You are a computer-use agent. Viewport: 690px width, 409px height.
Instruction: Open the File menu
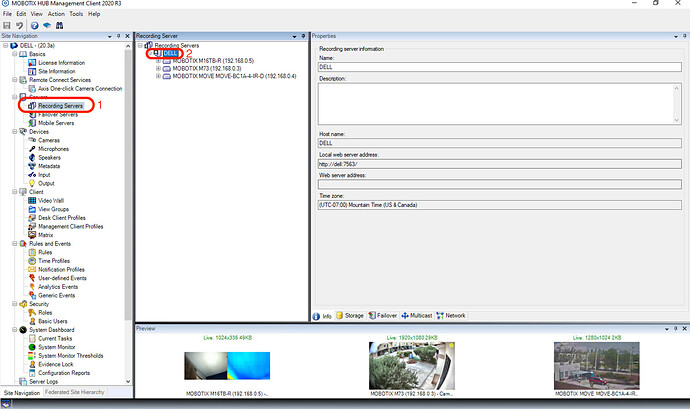[7, 14]
